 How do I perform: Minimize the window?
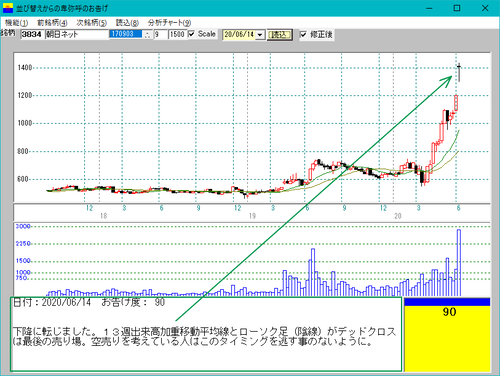tap(429, 8)
